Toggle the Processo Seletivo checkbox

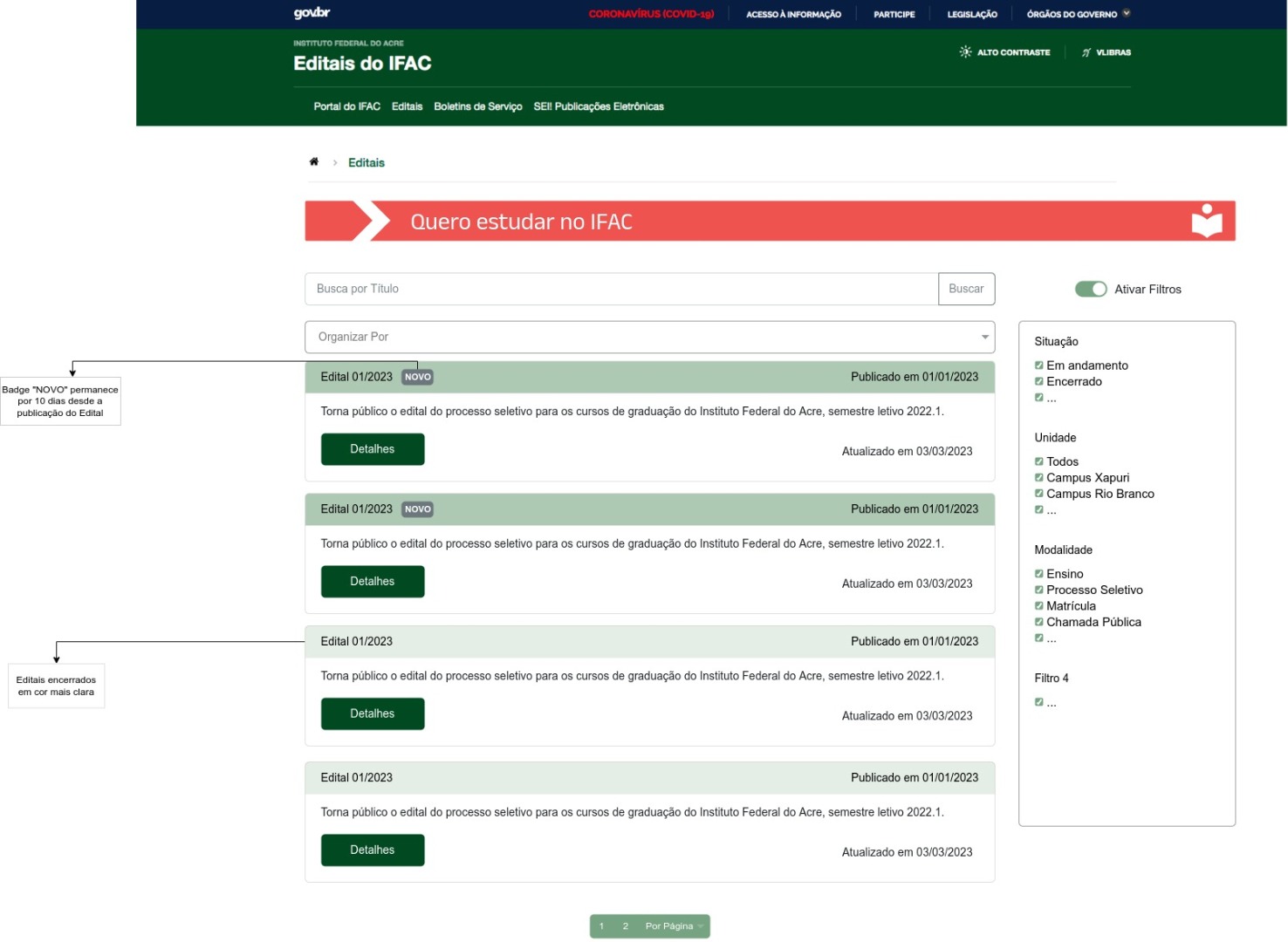pos(1039,590)
